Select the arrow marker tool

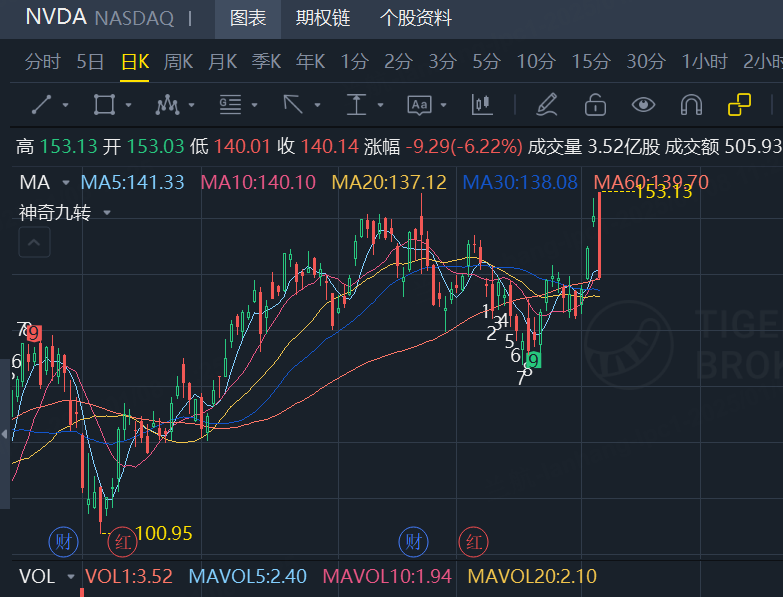click(293, 105)
